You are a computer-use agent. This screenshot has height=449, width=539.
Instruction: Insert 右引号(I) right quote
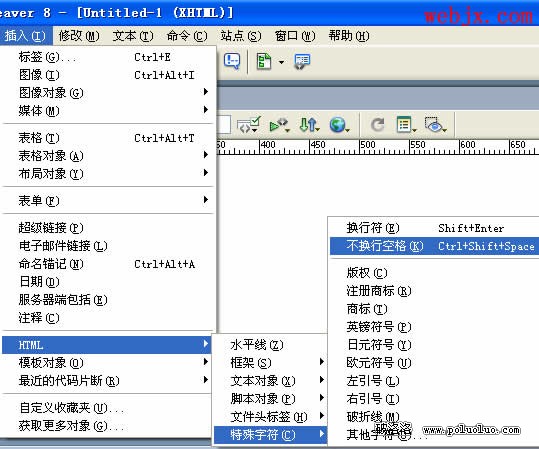click(x=434, y=399)
